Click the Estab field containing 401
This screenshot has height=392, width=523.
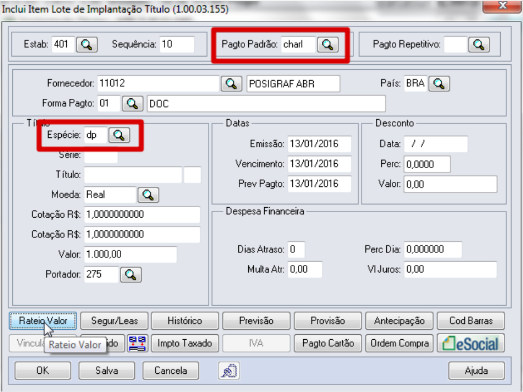click(x=63, y=44)
